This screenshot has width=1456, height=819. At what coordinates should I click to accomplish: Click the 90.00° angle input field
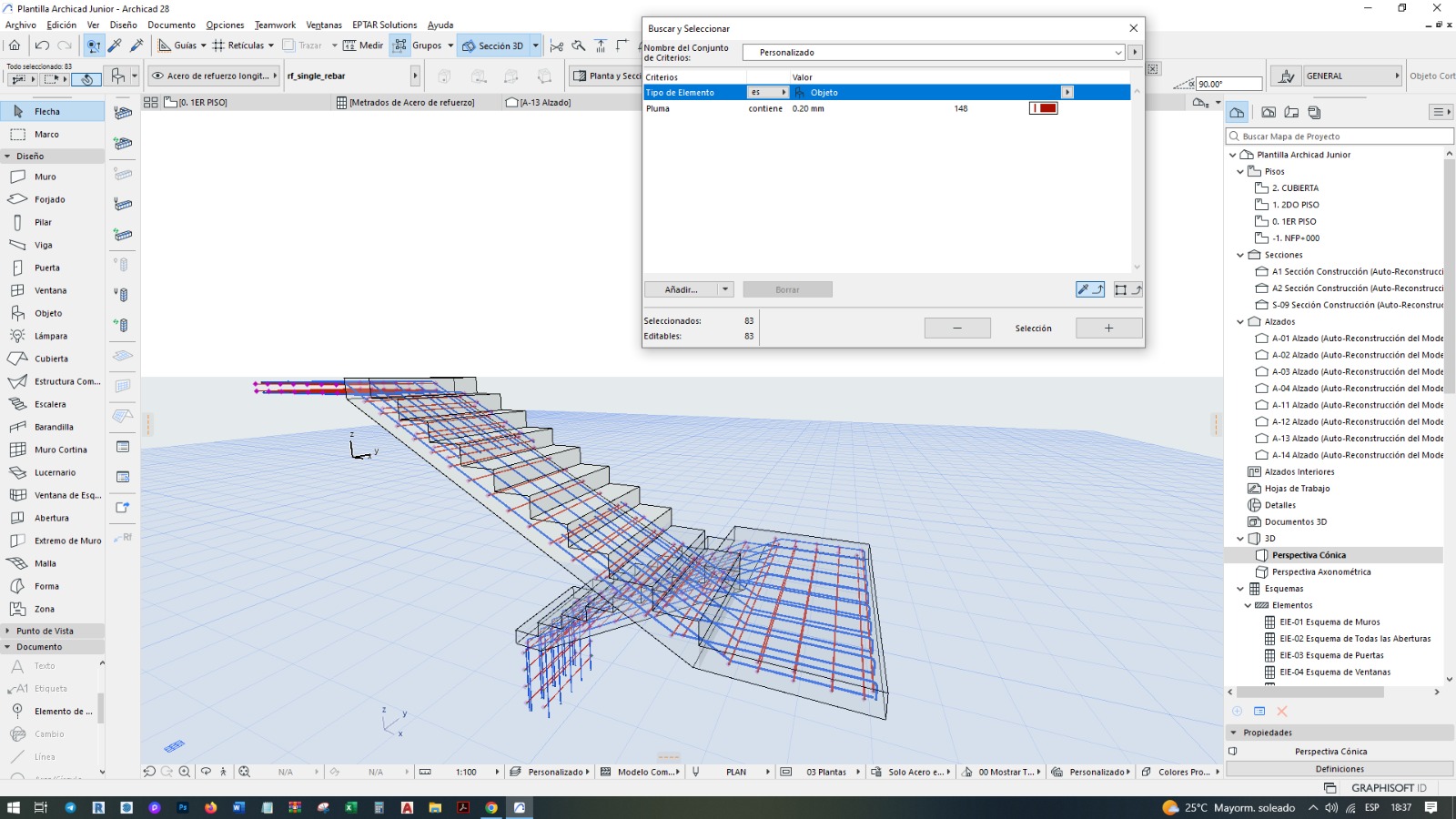tap(1228, 84)
